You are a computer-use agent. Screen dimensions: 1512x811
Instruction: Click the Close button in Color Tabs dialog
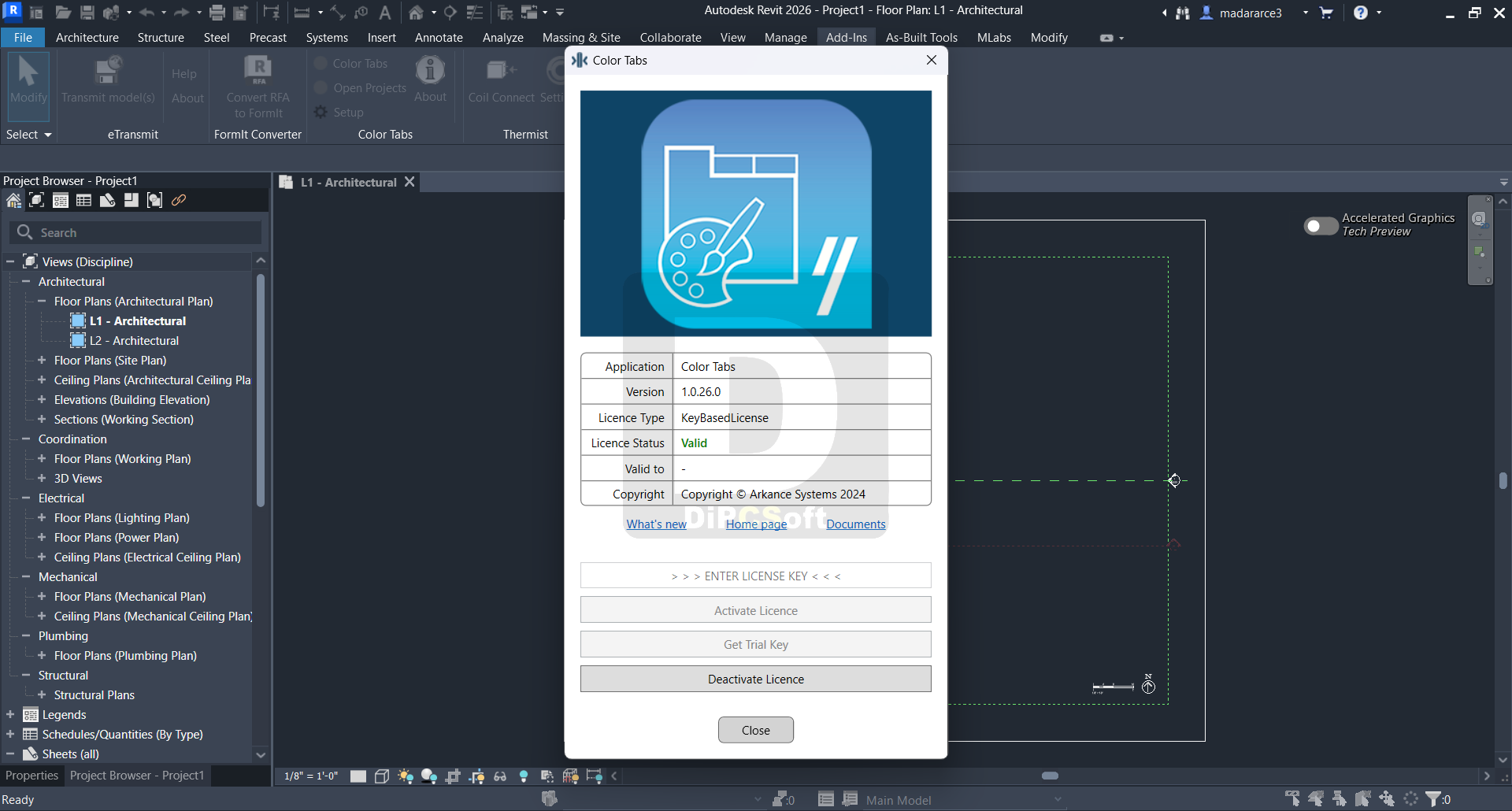click(756, 730)
